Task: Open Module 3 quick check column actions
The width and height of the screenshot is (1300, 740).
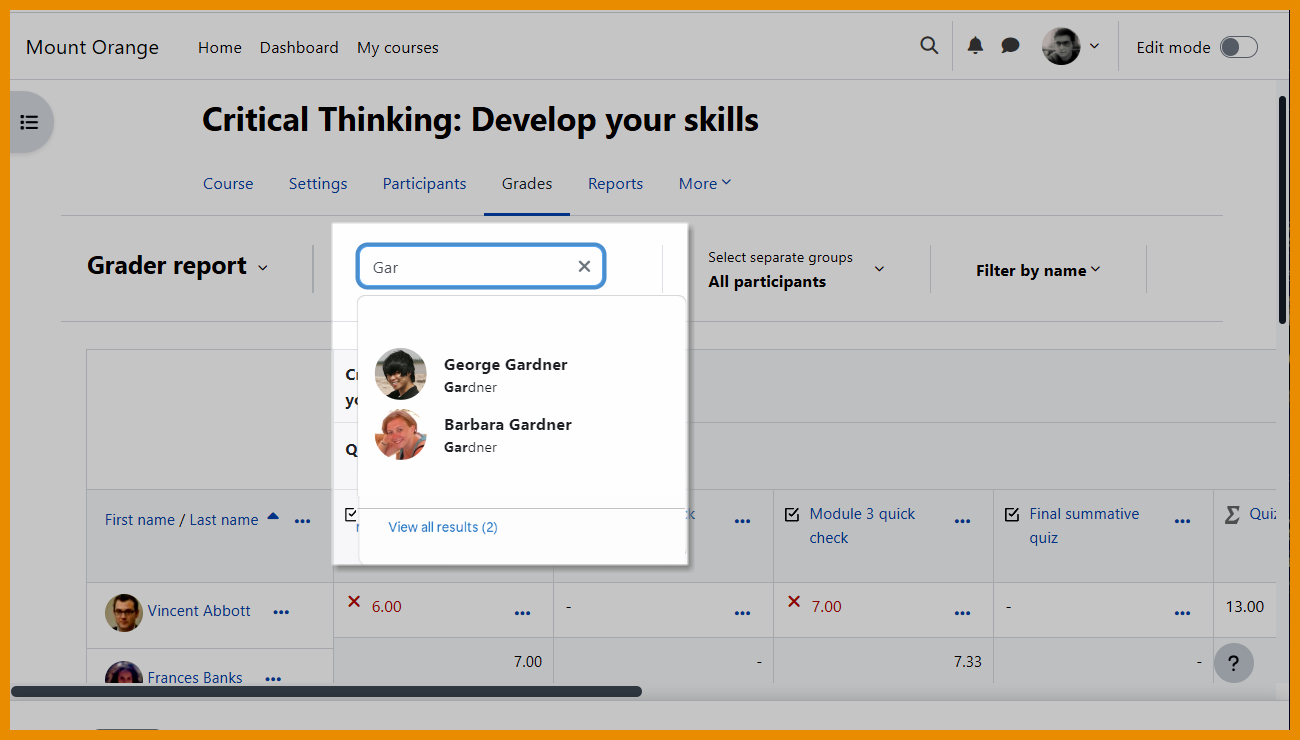Action: click(x=962, y=521)
